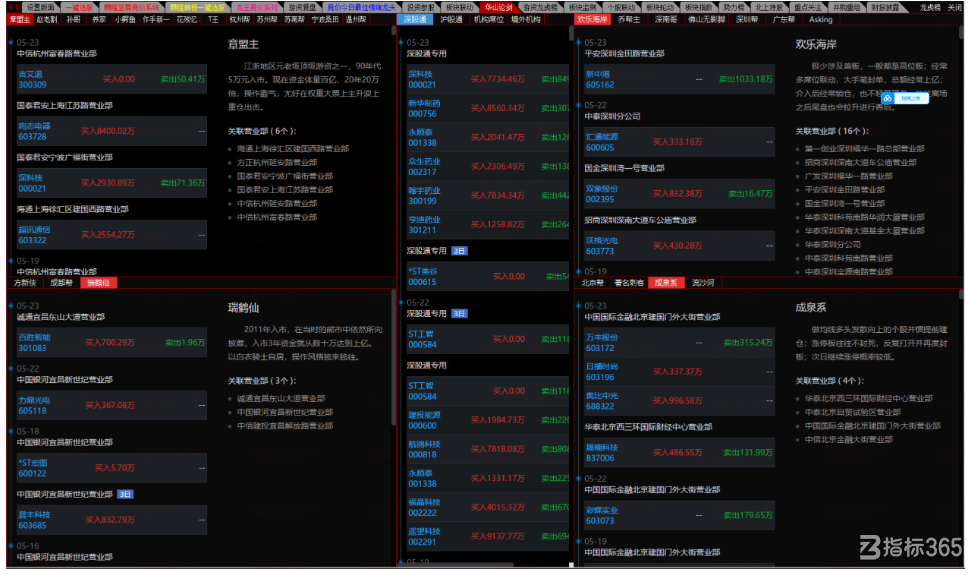Image resolution: width=971 pixels, height=575 pixels.
Task: Click stock code 603773 row
Action: [x=679, y=246]
